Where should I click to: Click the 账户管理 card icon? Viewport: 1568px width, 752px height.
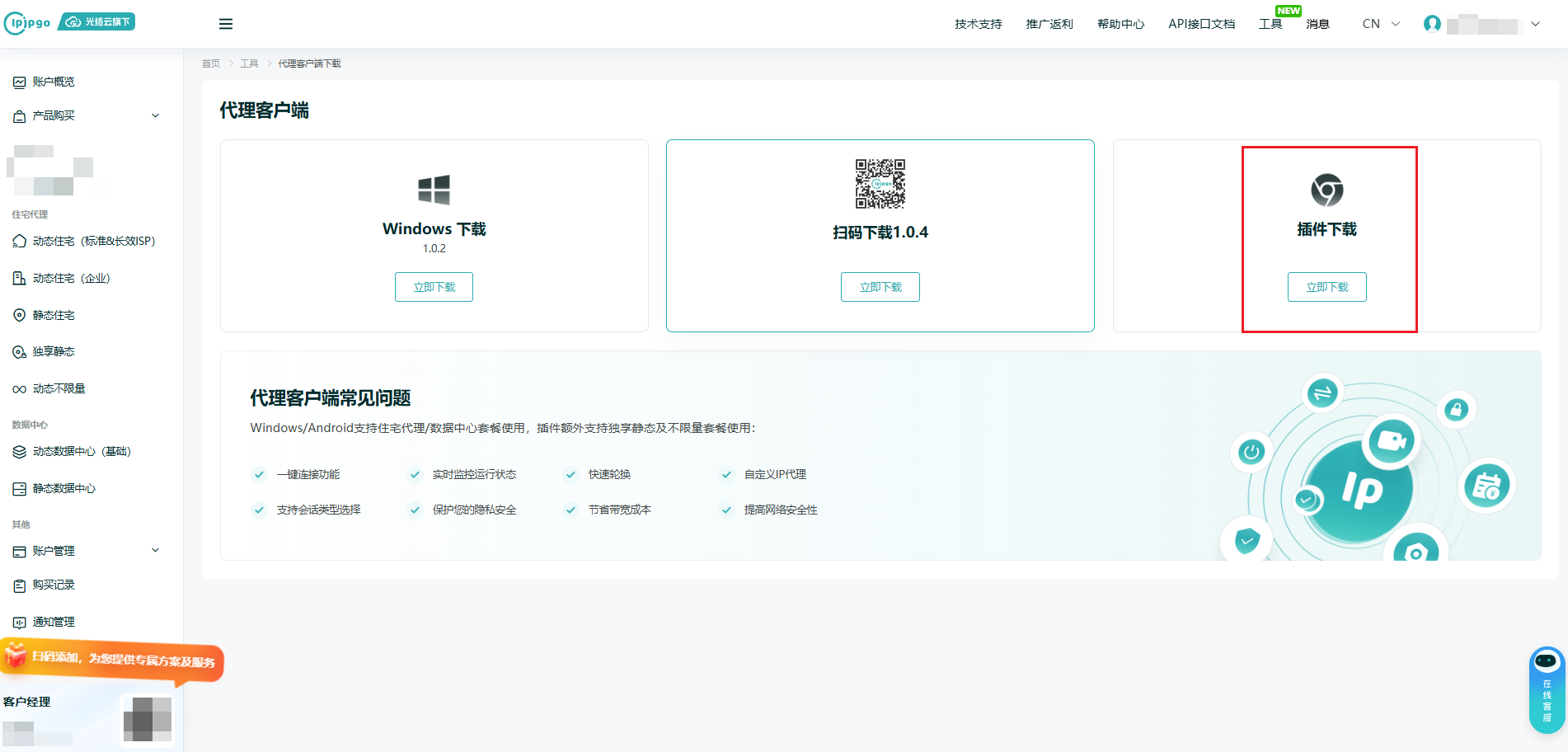click(19, 551)
